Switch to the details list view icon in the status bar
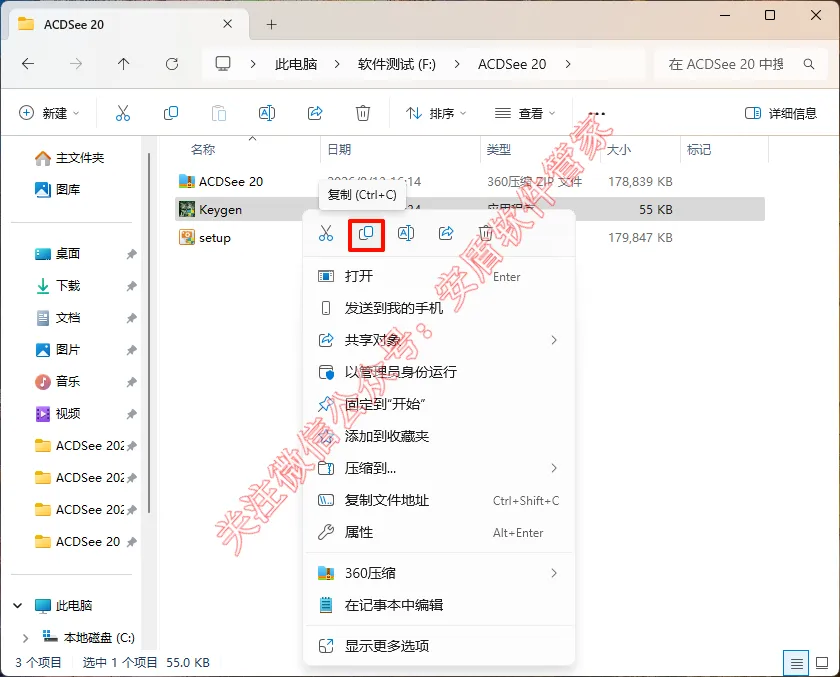The height and width of the screenshot is (677, 840). point(797,664)
